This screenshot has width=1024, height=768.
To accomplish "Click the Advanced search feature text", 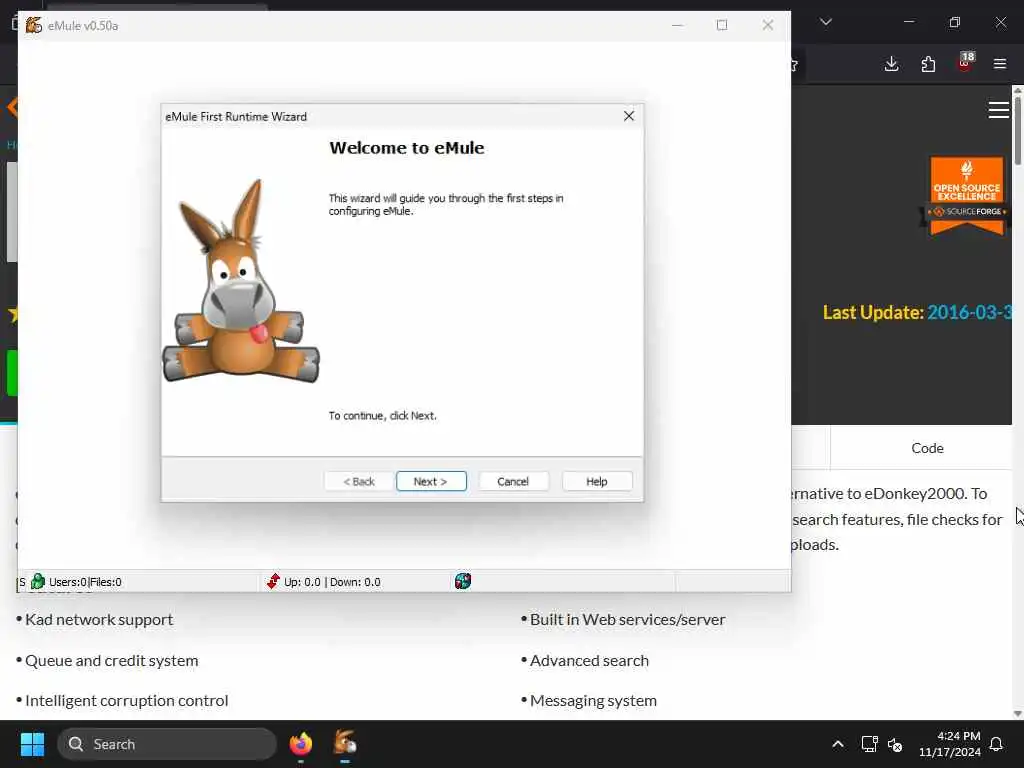I will 589,660.
